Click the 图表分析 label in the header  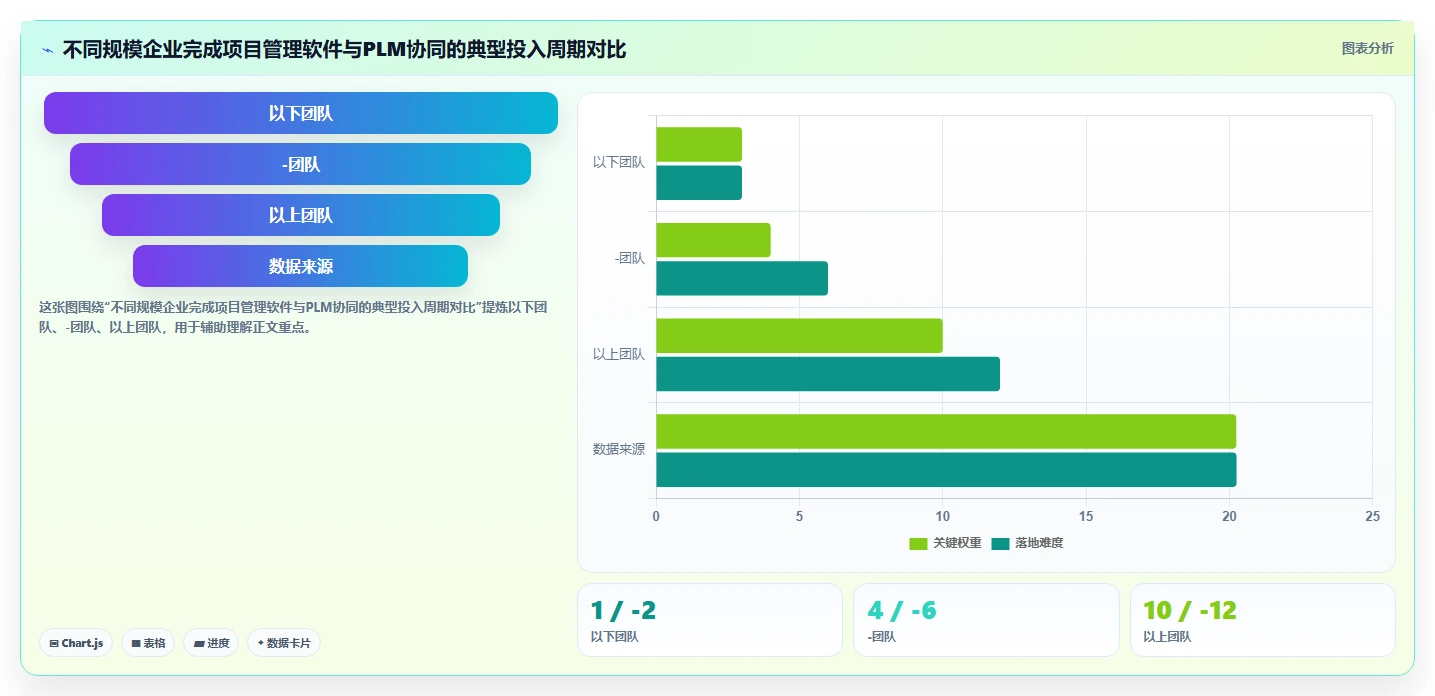pos(1367,48)
